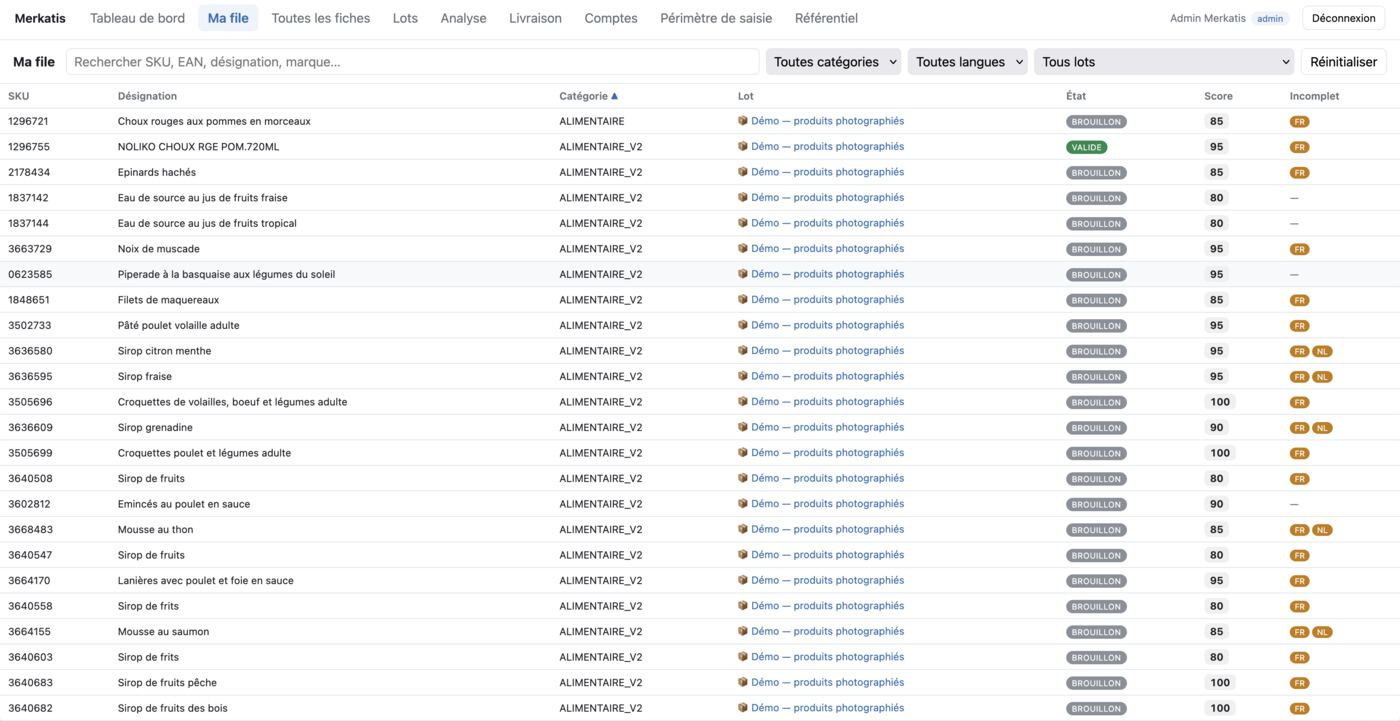Click the package icon for Epinards hachés
This screenshot has height=721, width=1400.
(743, 172)
